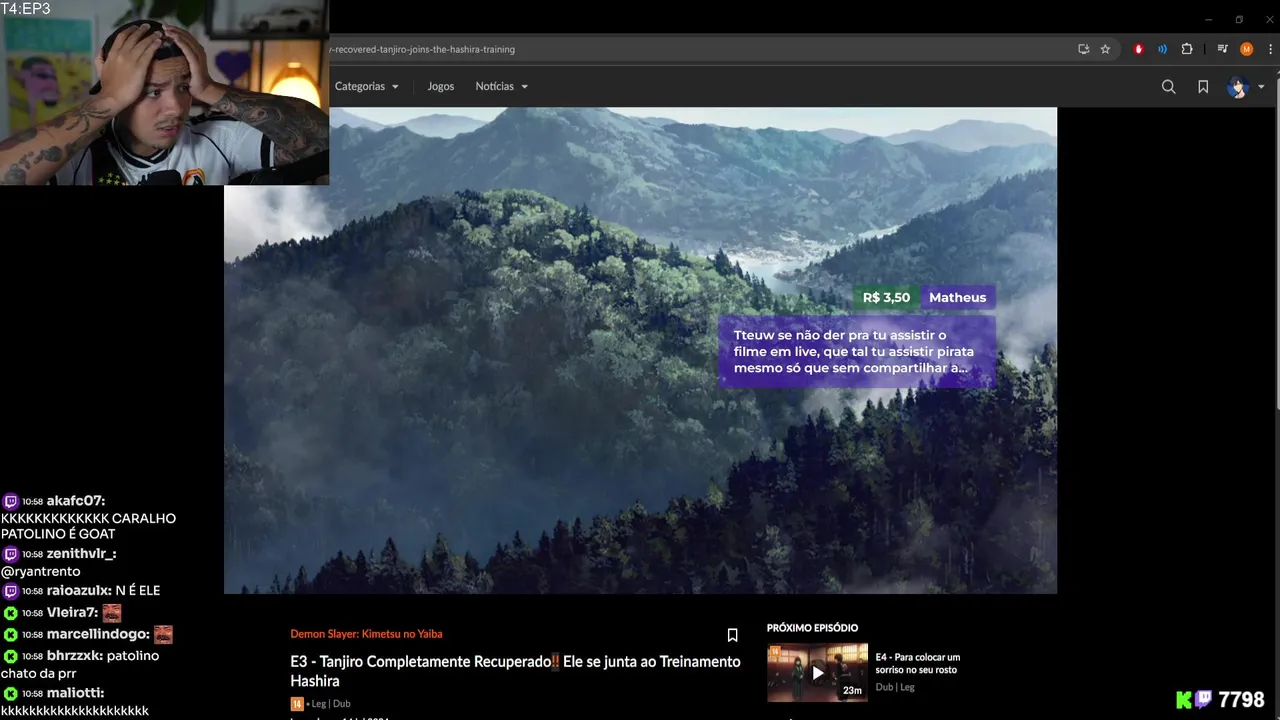
Task: Click the anime video player area
Action: (x=640, y=350)
